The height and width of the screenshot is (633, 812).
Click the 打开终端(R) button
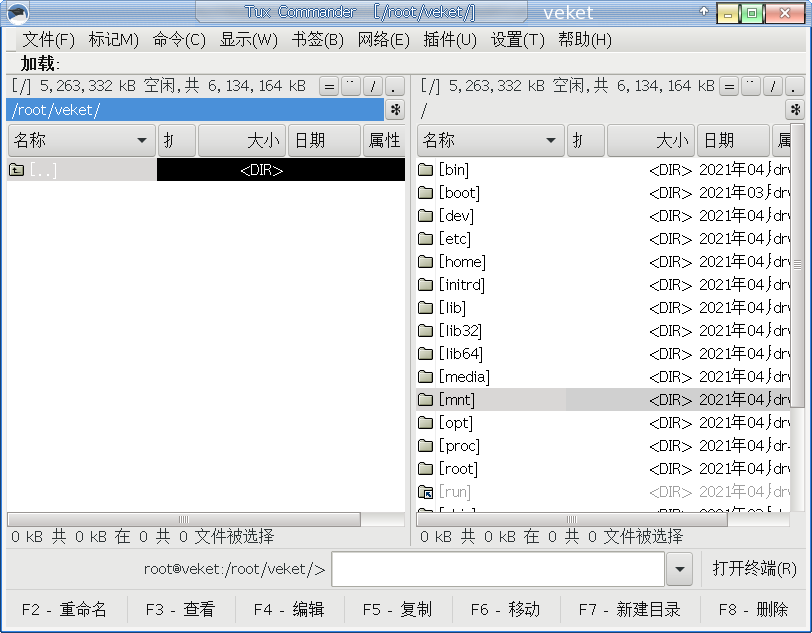[x=754, y=569]
